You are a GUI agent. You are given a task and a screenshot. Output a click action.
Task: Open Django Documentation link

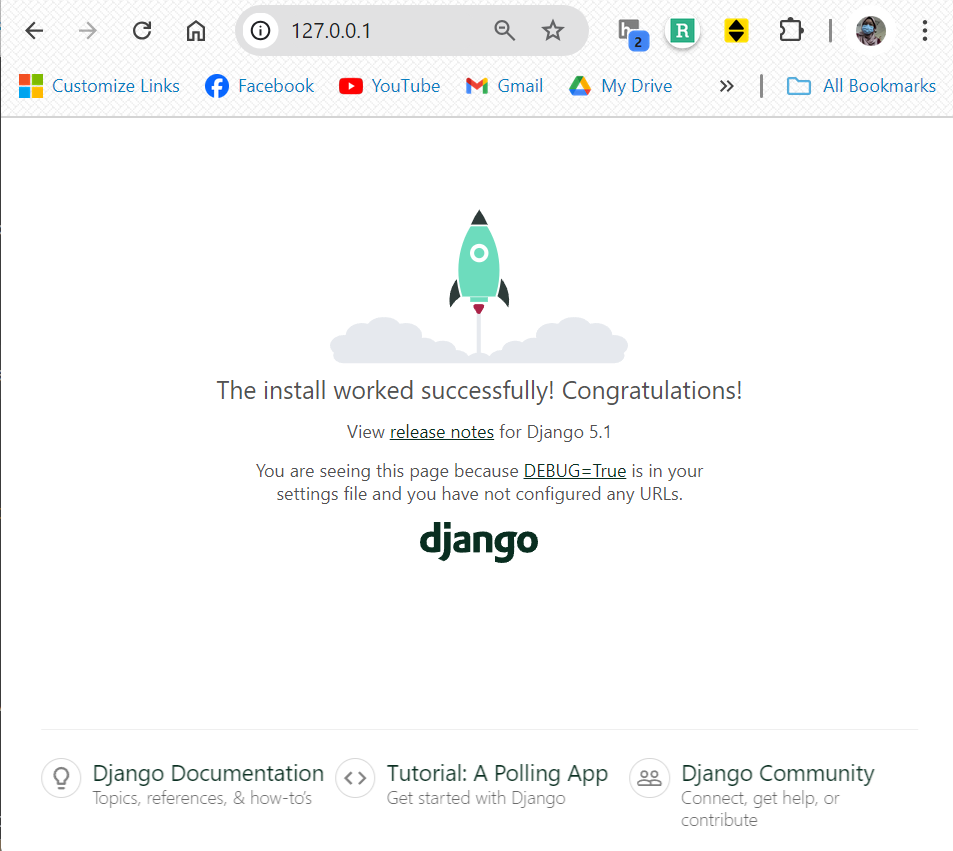point(208,774)
